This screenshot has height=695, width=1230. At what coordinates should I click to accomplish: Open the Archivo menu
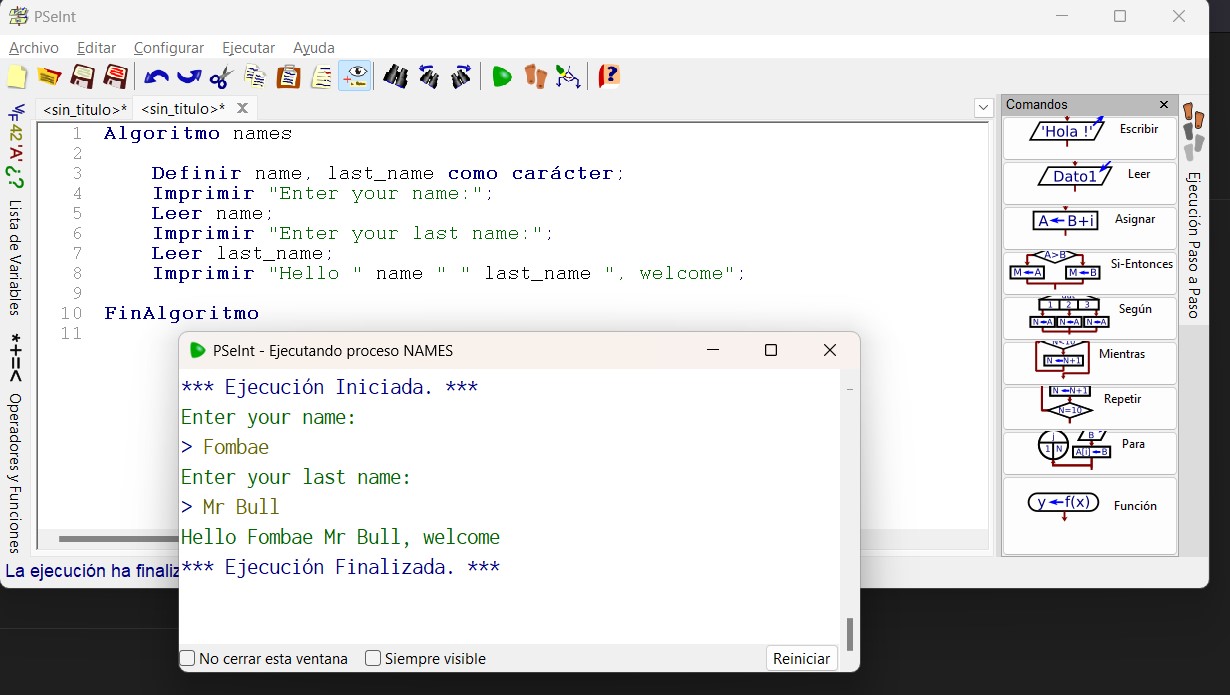pyautogui.click(x=34, y=48)
